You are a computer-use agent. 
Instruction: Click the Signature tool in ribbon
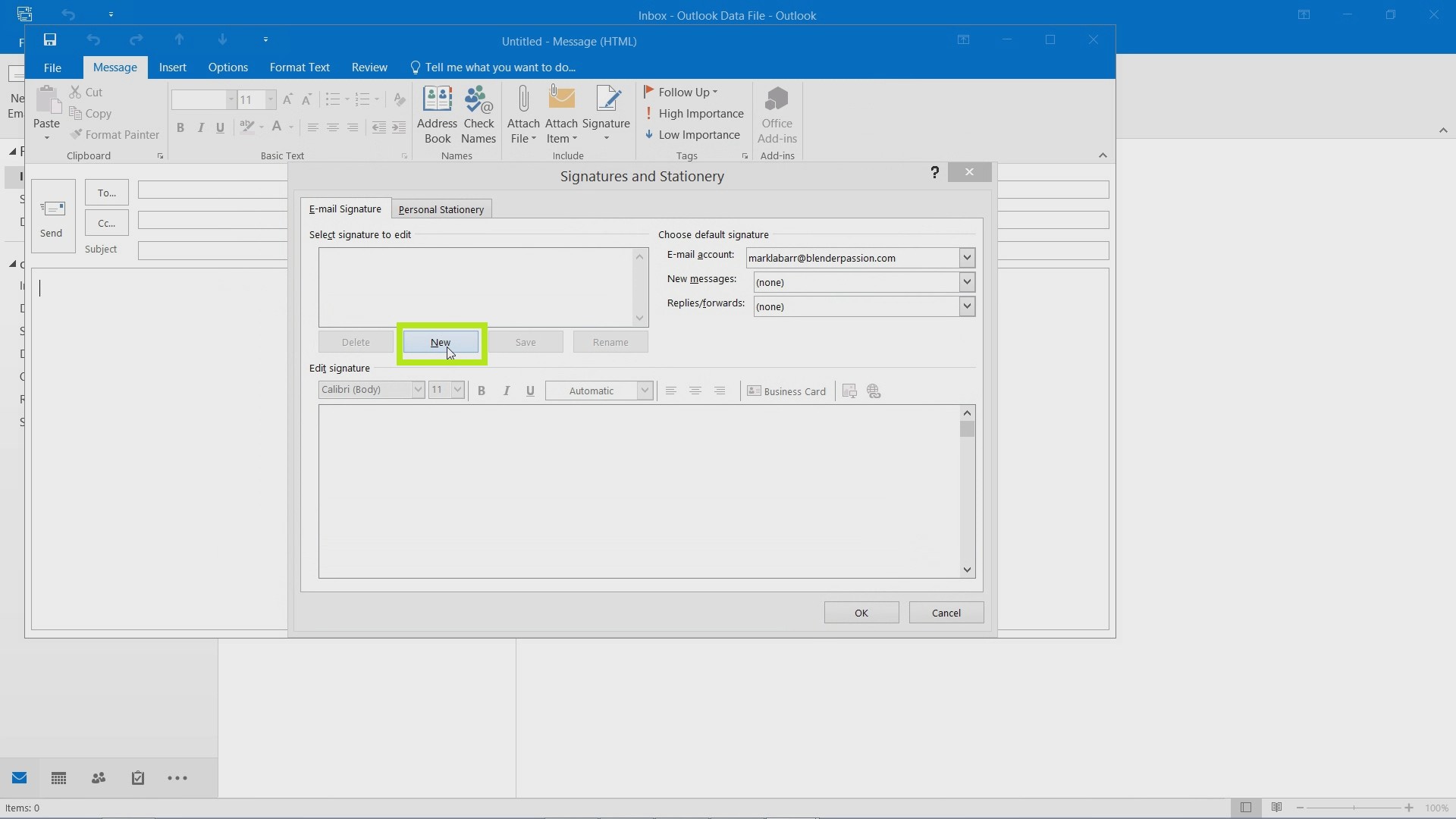(606, 113)
